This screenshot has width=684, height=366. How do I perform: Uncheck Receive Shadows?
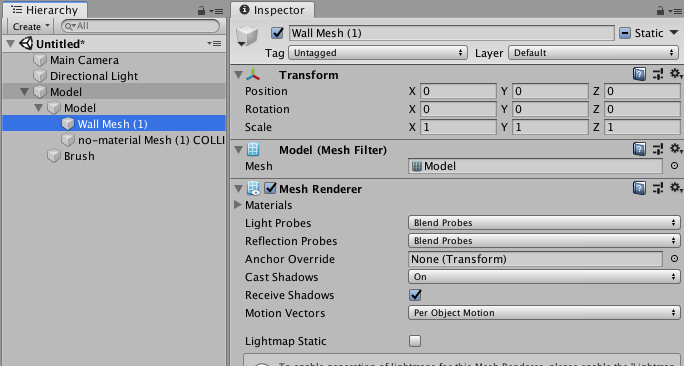point(415,295)
